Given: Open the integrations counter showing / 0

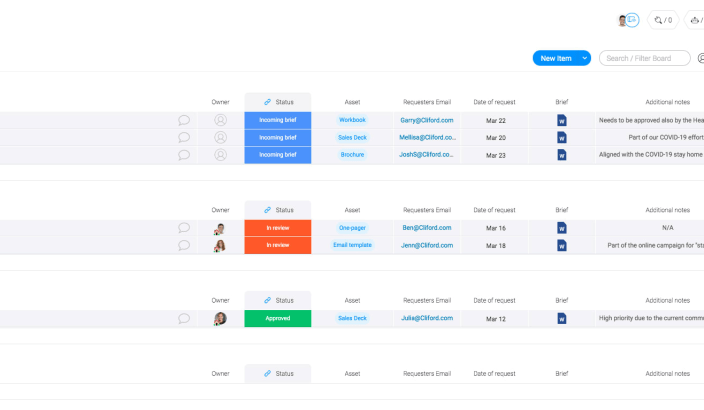Looking at the screenshot, I should pos(663,20).
